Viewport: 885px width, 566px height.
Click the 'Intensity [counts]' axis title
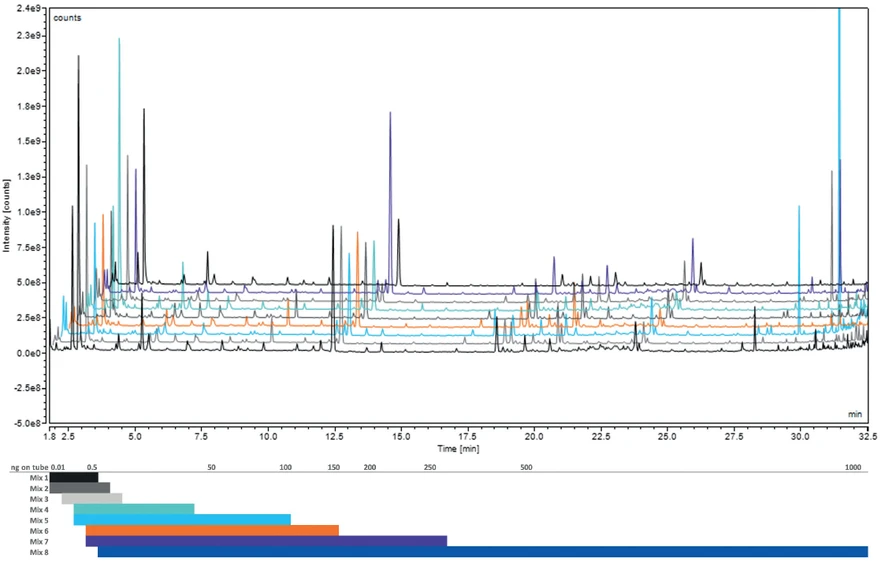6,214
